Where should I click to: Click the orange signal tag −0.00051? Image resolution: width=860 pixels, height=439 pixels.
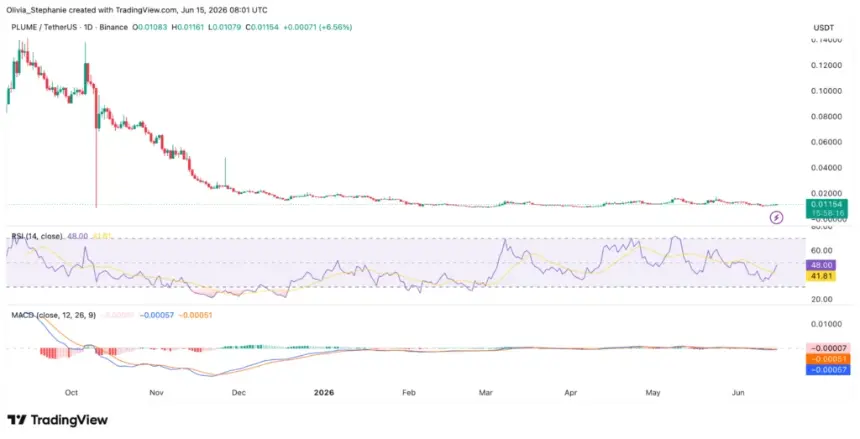828,359
